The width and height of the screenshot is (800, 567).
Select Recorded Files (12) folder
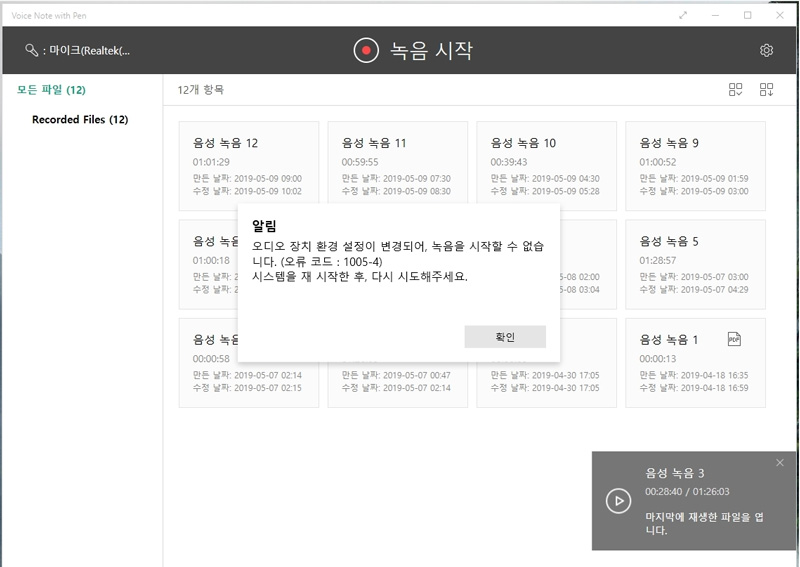coord(80,119)
